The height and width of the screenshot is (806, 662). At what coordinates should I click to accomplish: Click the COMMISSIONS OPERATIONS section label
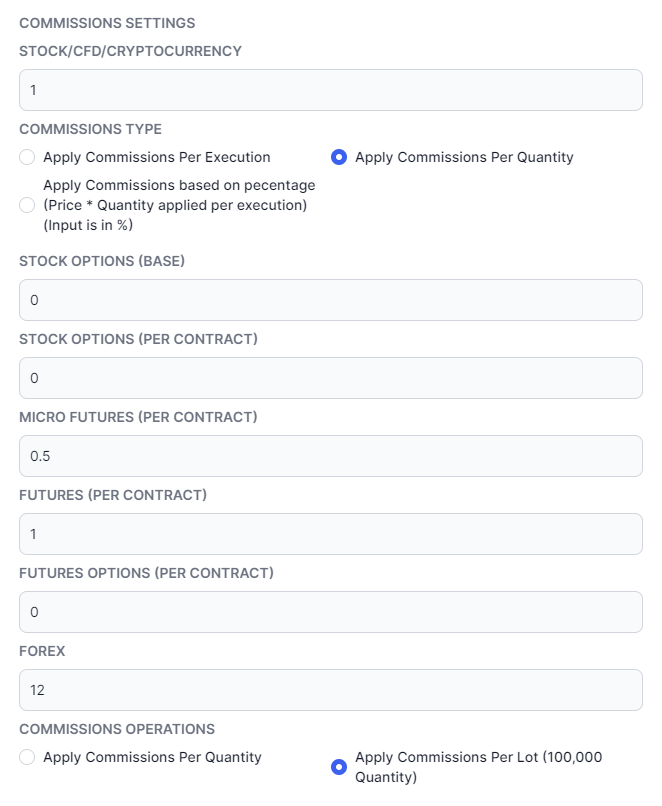(x=117, y=729)
